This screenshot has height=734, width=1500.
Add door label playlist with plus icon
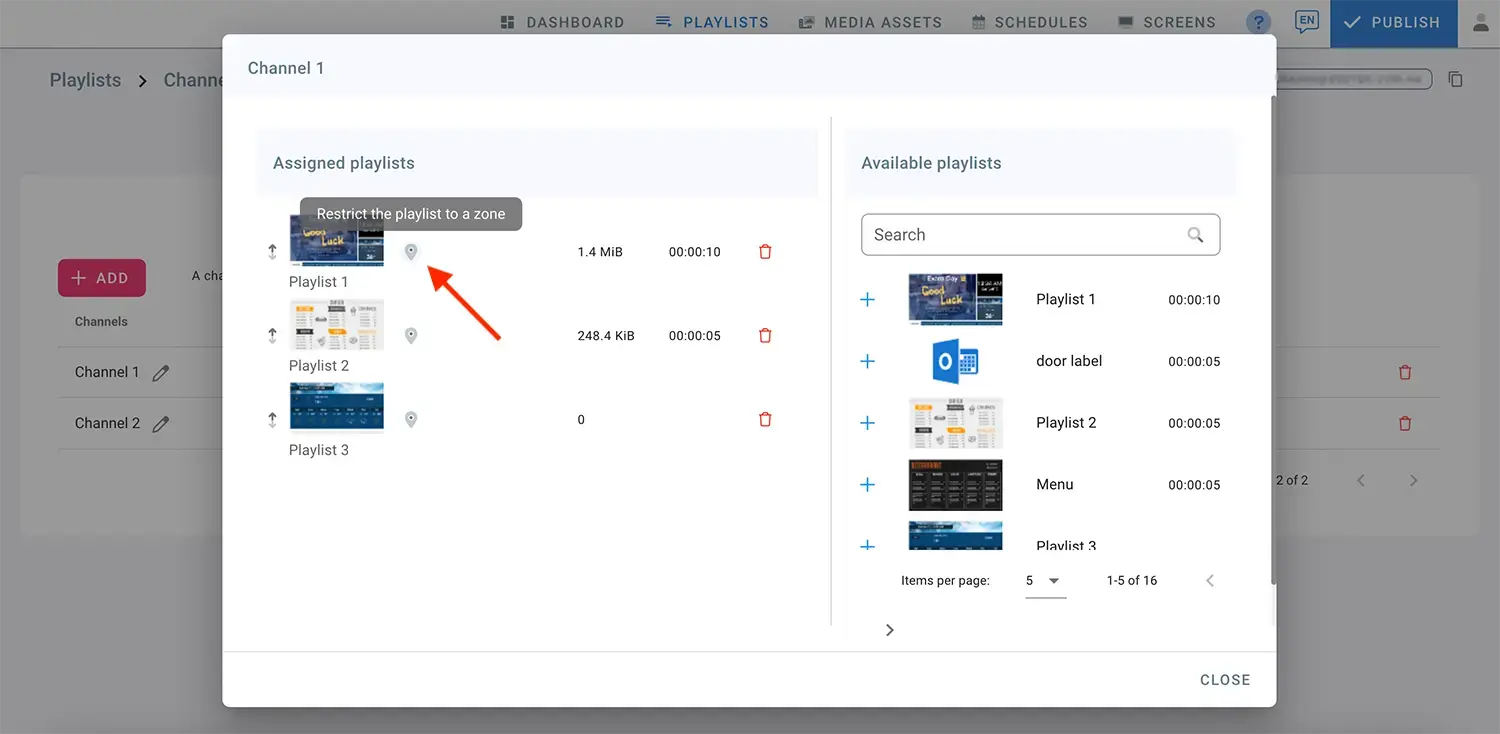[868, 361]
